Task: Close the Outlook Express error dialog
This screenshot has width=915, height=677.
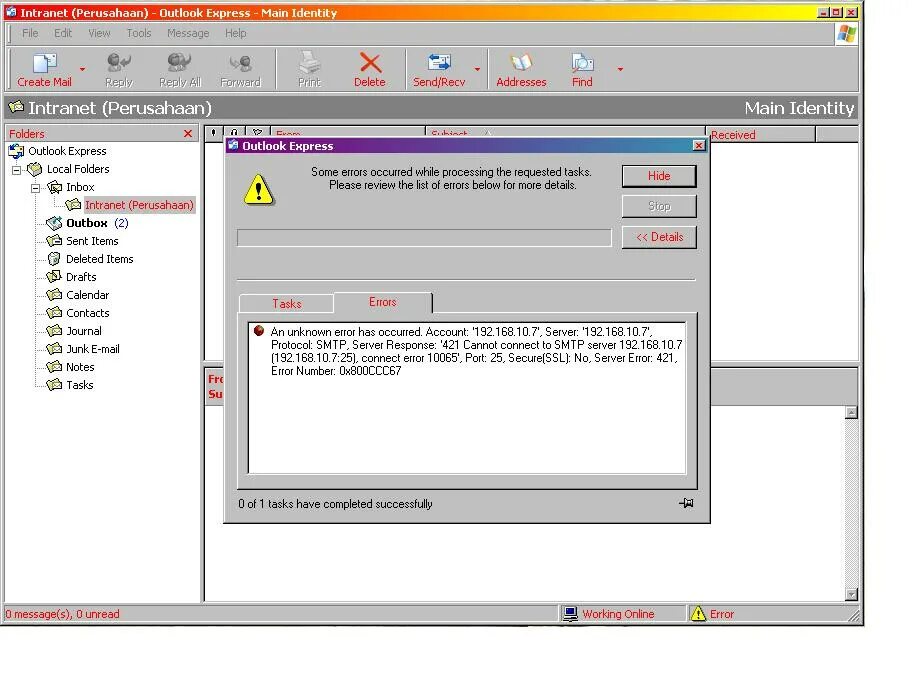Action: pos(699,146)
